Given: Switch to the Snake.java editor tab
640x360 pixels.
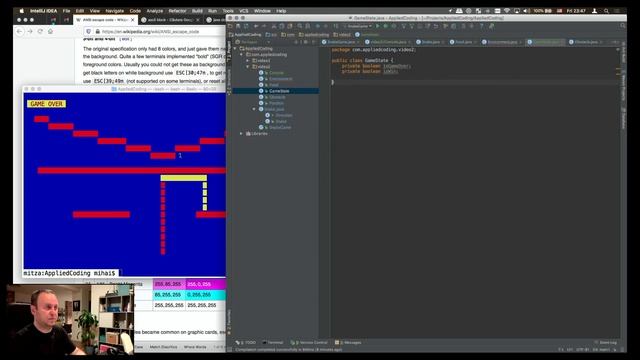Looking at the screenshot, I should coord(431,42).
